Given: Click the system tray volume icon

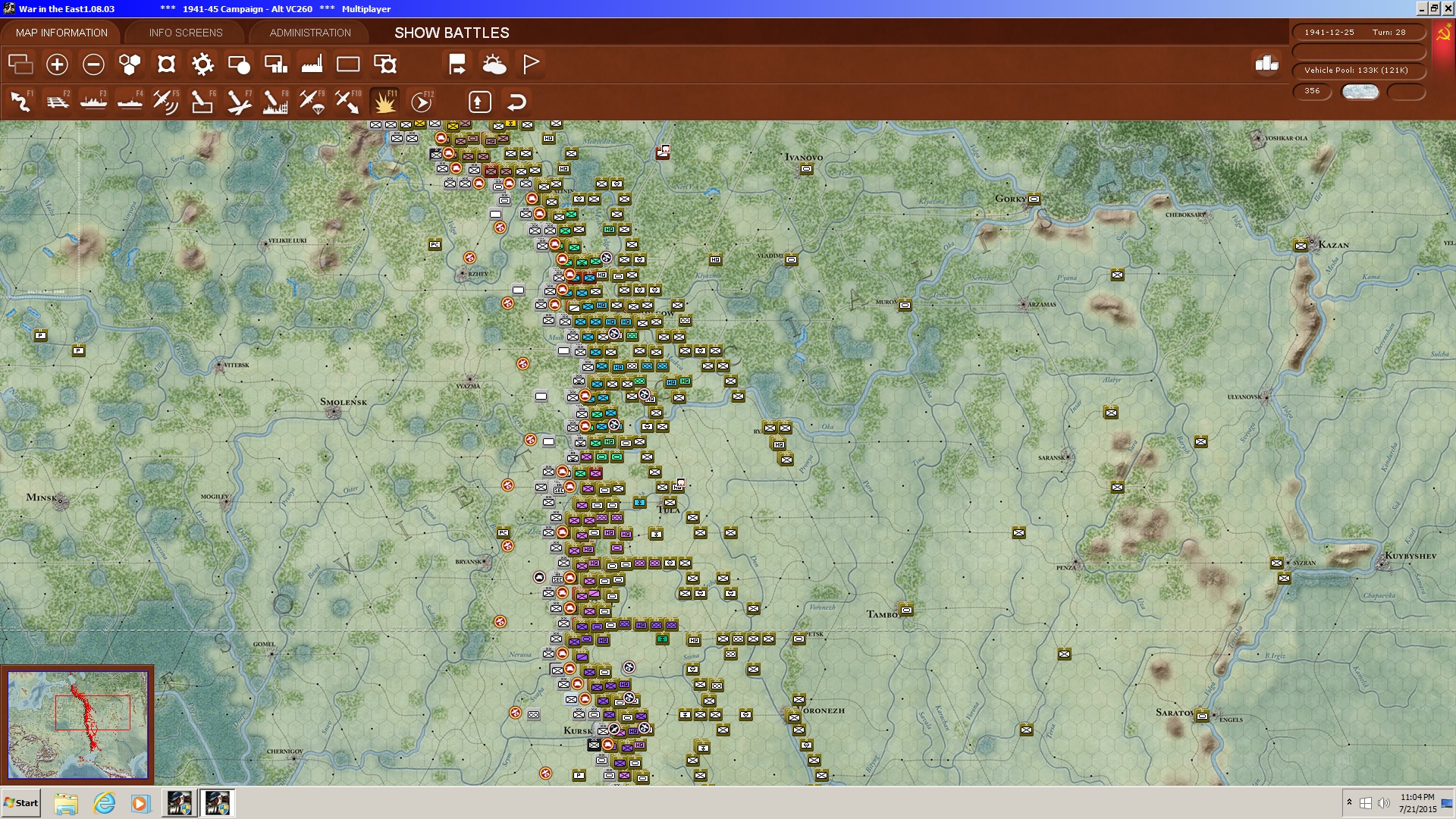Looking at the screenshot, I should [1383, 803].
